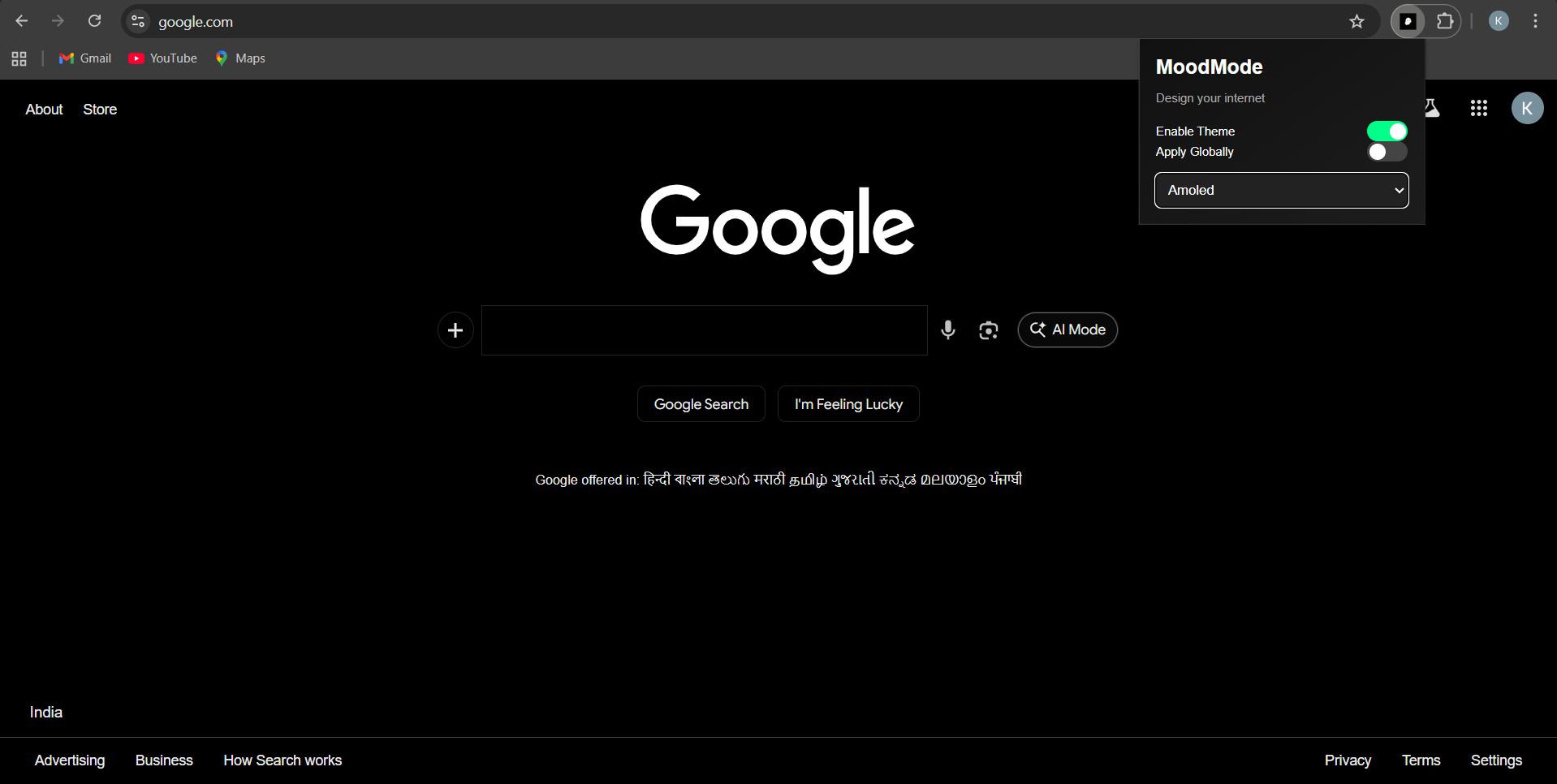Click the MoodMode popup title
Screen dimensions: 1557x784
pos(1209,67)
